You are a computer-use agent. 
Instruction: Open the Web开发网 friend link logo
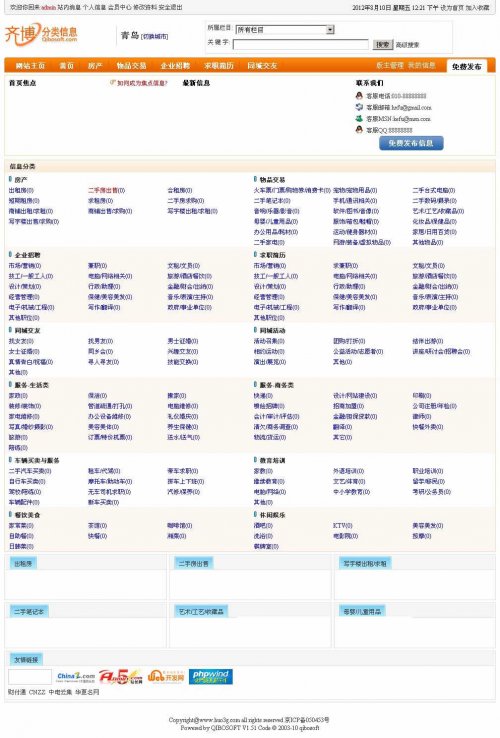click(165, 677)
